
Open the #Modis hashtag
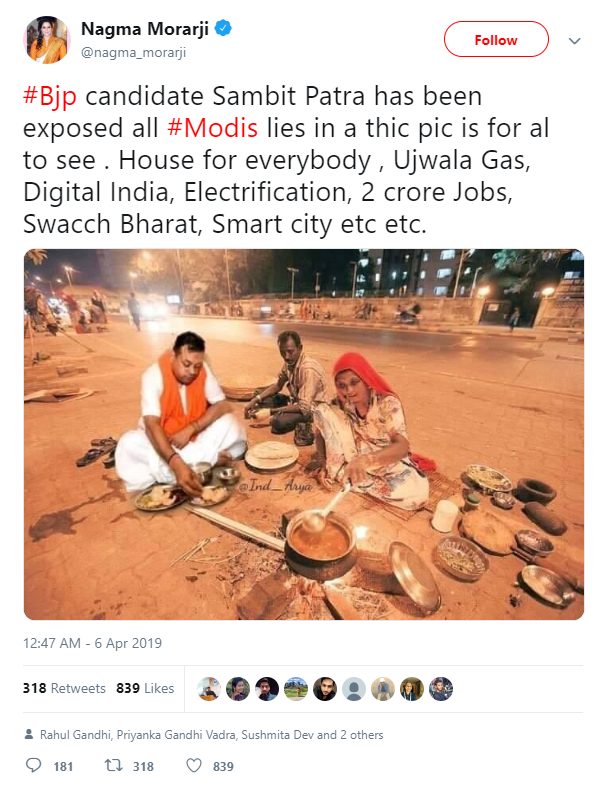[x=213, y=128]
